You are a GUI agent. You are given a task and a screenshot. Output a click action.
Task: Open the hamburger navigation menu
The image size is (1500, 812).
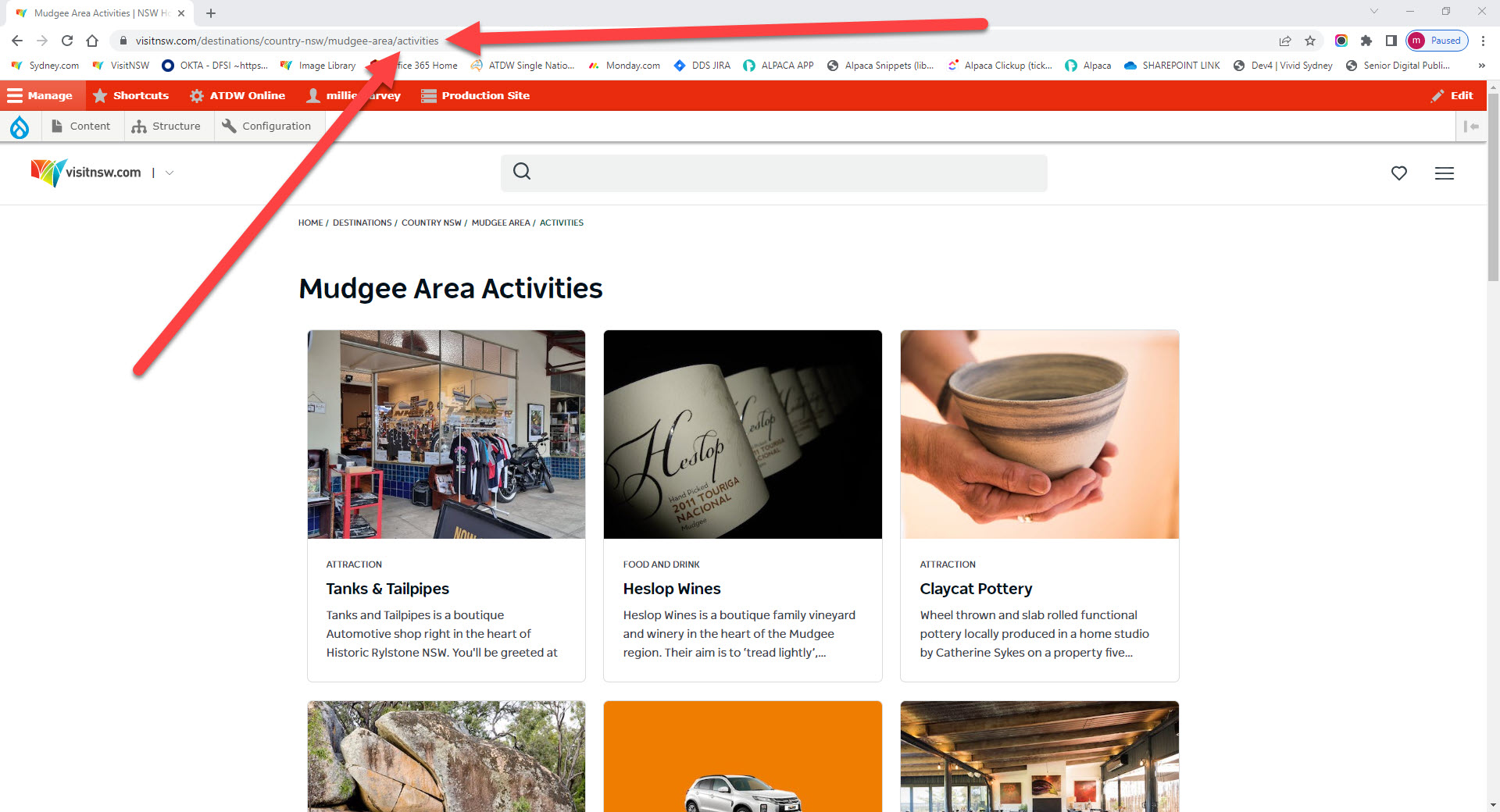coord(1445,173)
